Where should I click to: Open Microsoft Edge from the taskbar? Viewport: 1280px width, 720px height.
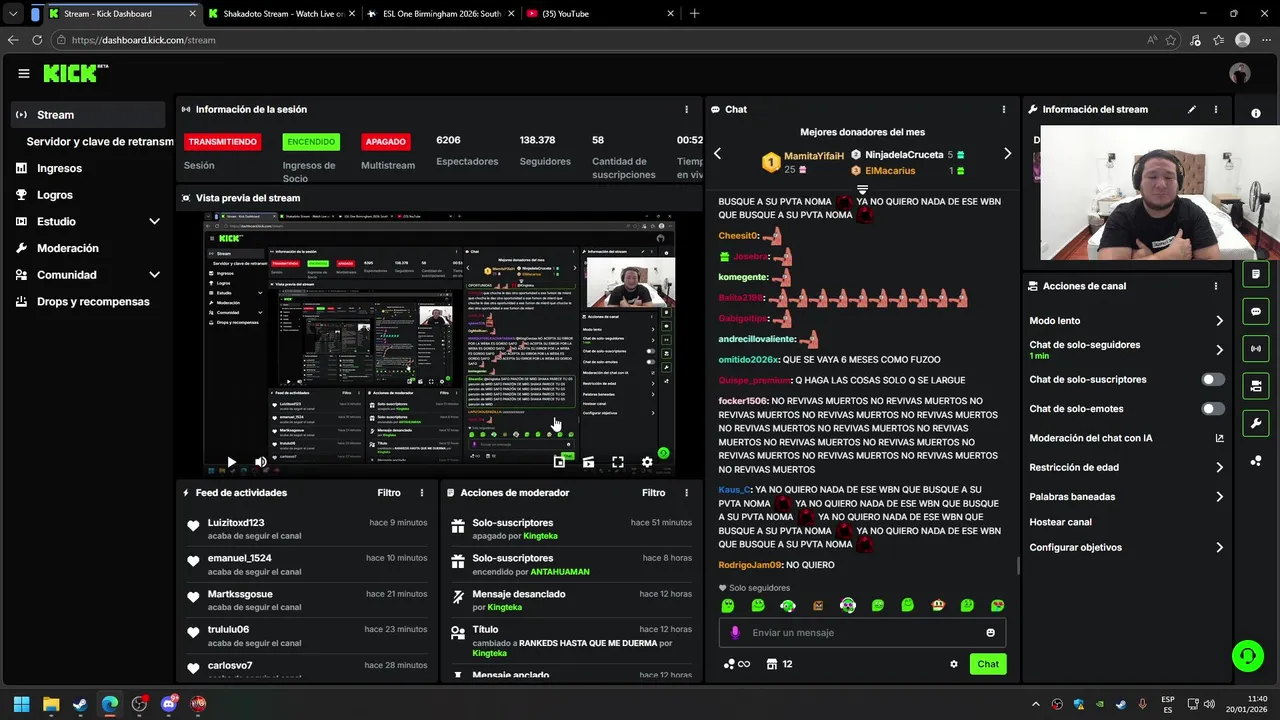(x=110, y=704)
